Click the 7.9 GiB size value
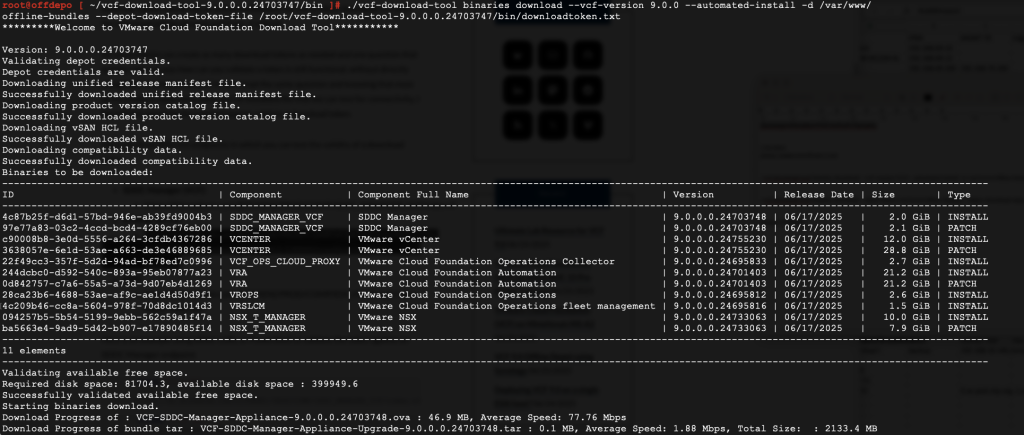The width and height of the screenshot is (1024, 435). 910,328
